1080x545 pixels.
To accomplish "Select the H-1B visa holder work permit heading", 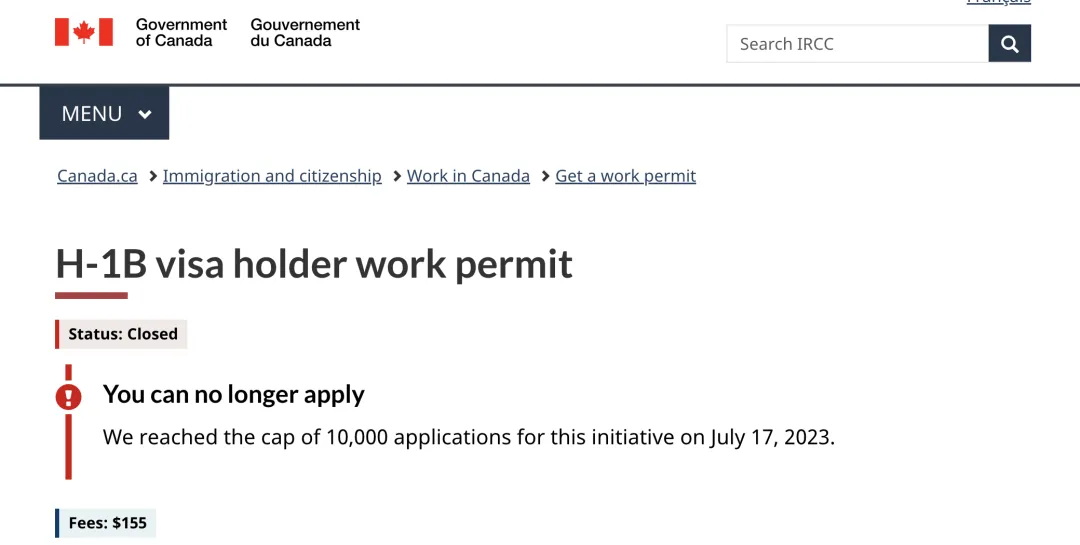I will (314, 264).
